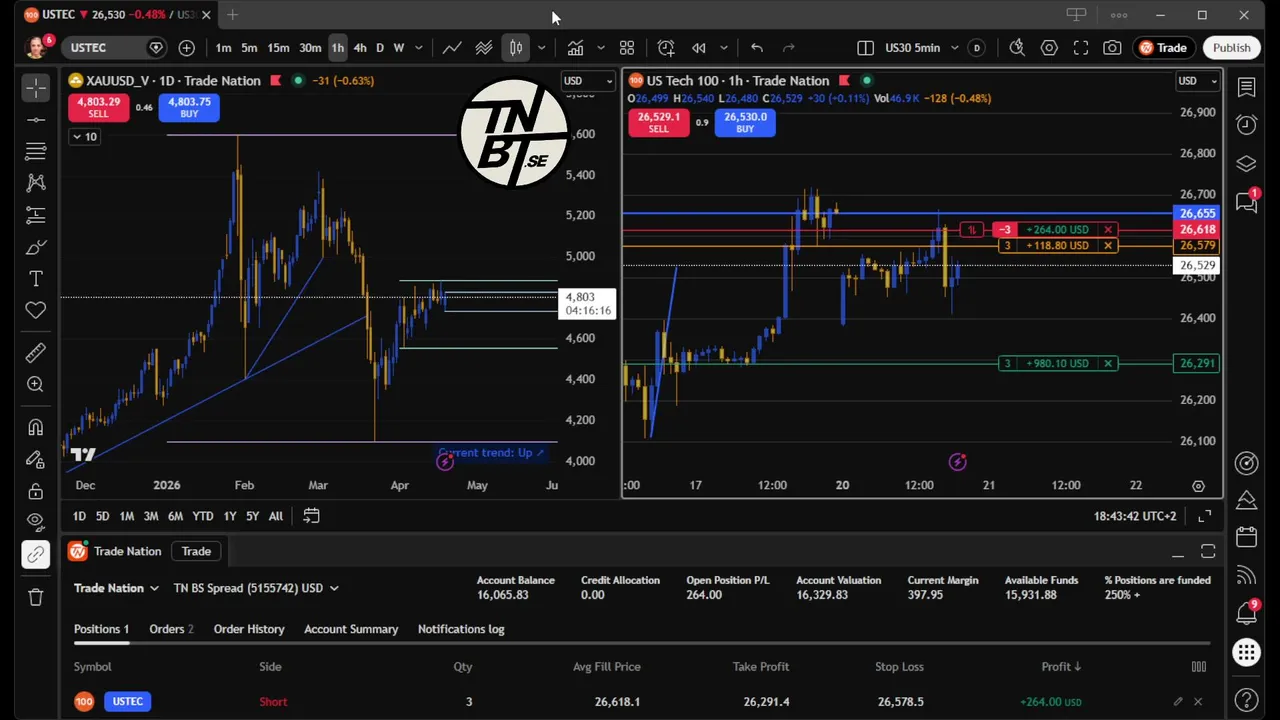Click the compare or add symbol plus
Image resolution: width=1280 pixels, height=720 pixels.
pyautogui.click(x=187, y=48)
